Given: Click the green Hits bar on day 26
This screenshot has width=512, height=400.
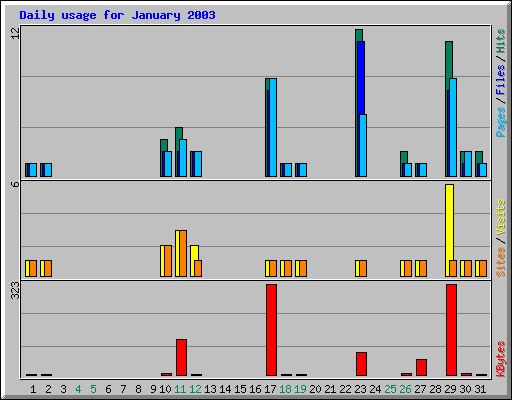Looking at the screenshot, I should (x=404, y=157).
